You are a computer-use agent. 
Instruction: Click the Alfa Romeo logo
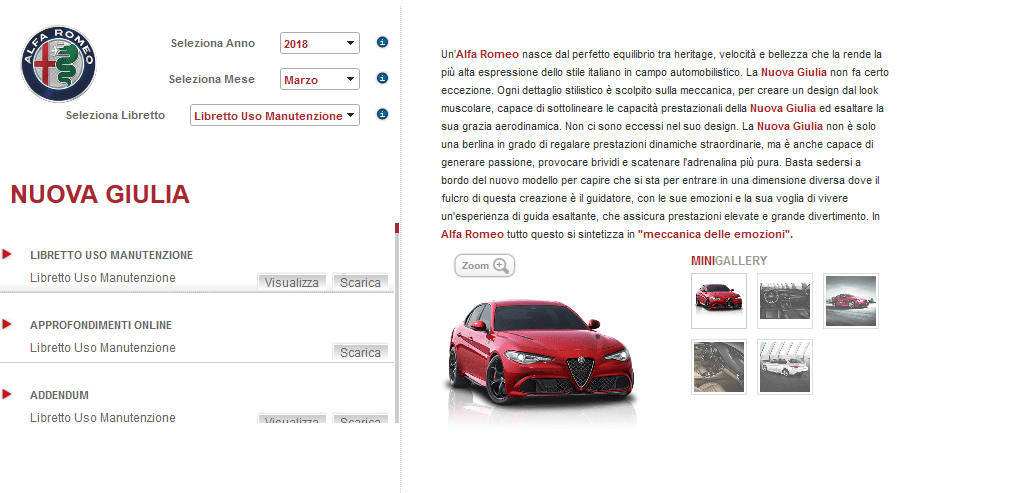tap(59, 64)
